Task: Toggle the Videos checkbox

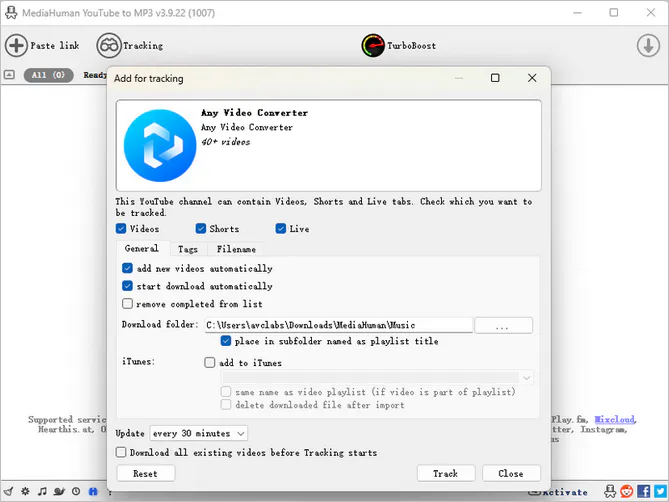Action: (x=121, y=229)
